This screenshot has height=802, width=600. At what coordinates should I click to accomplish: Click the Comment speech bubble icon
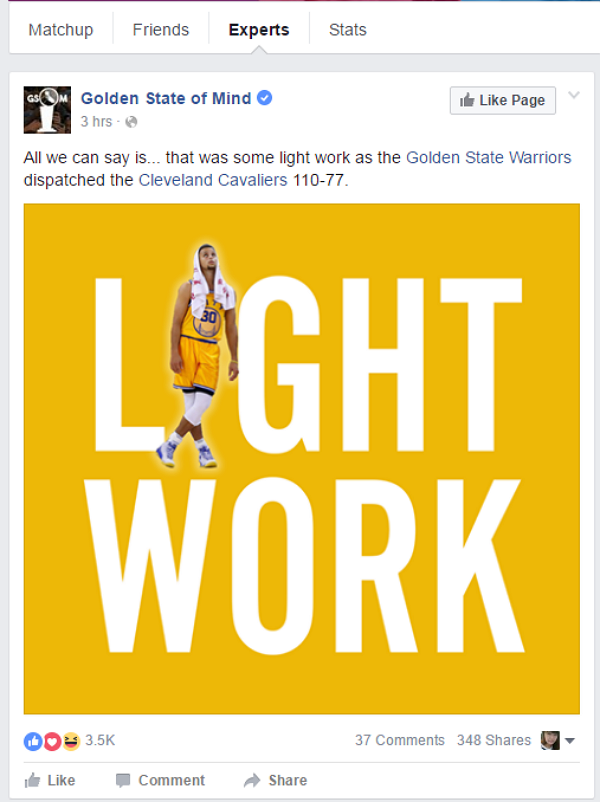point(123,781)
